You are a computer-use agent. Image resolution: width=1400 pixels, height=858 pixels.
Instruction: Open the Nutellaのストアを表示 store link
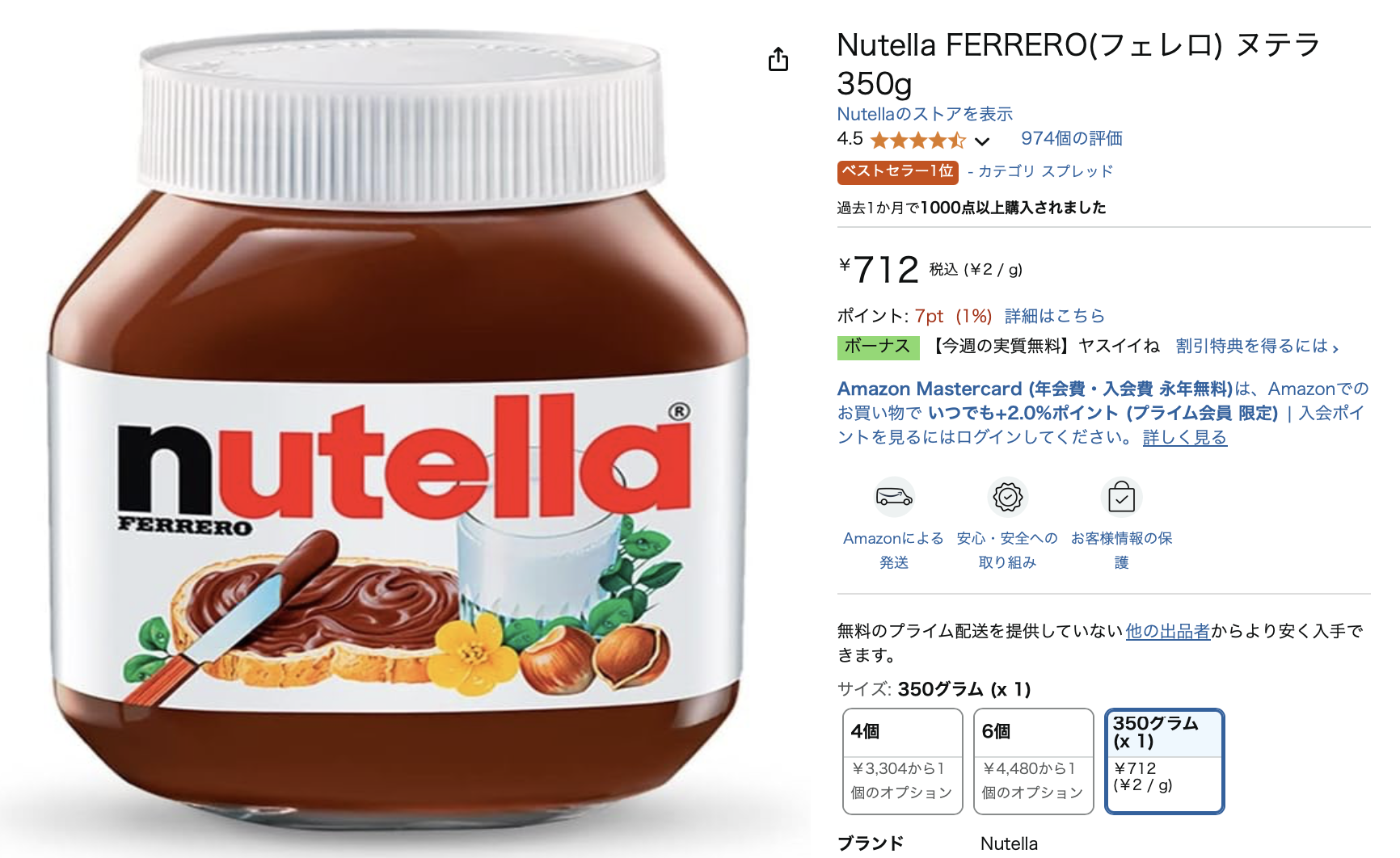click(x=925, y=114)
